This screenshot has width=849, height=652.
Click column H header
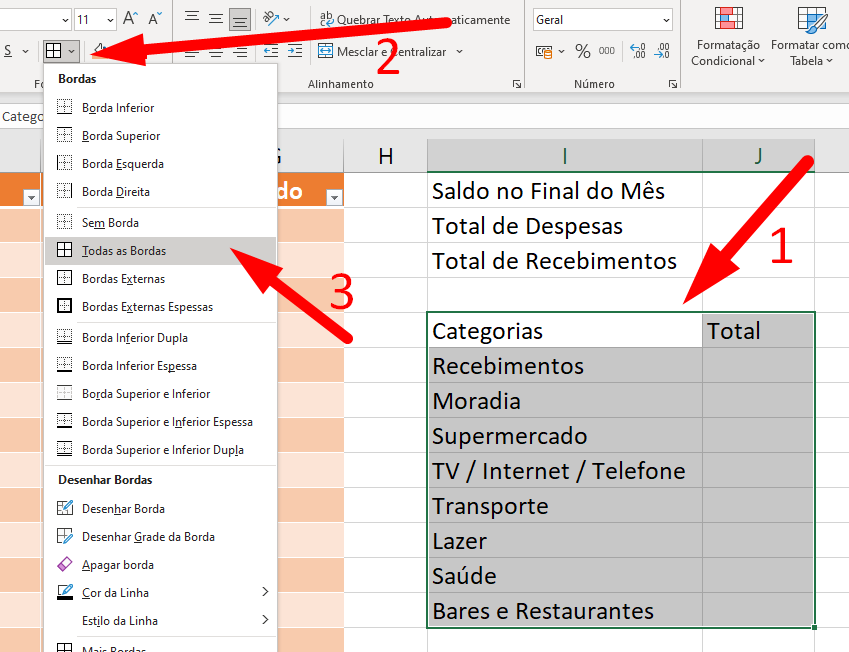pyautogui.click(x=386, y=157)
